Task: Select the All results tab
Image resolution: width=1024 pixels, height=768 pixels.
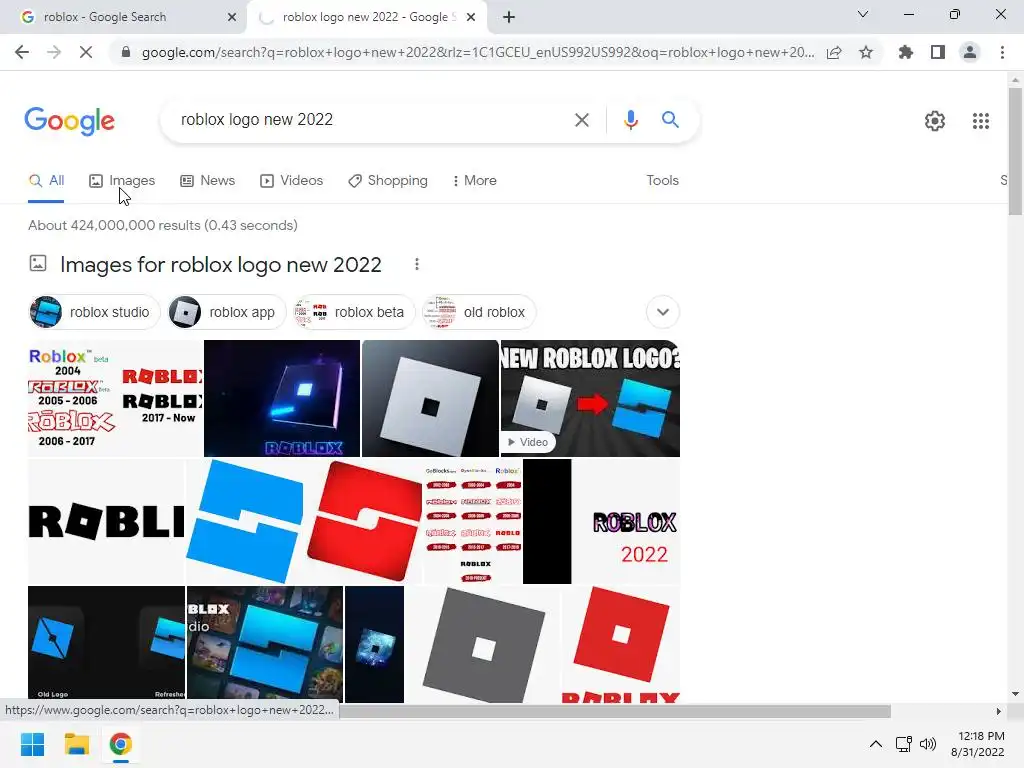Action: 46,180
